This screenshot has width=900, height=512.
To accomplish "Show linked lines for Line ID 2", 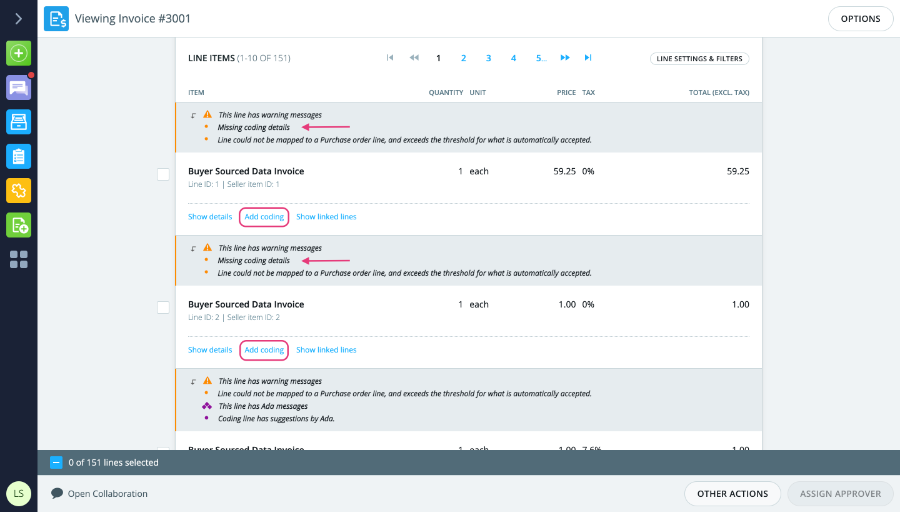I will pos(326,350).
